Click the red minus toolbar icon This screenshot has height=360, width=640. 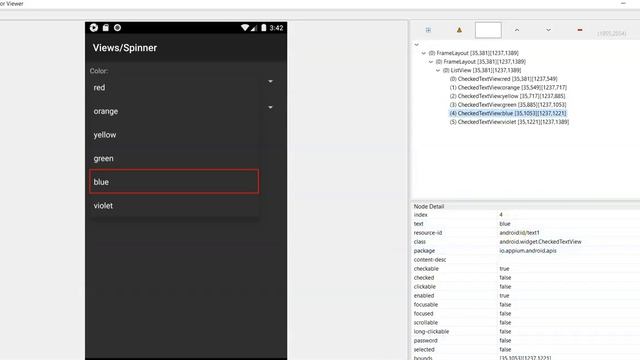tap(580, 30)
